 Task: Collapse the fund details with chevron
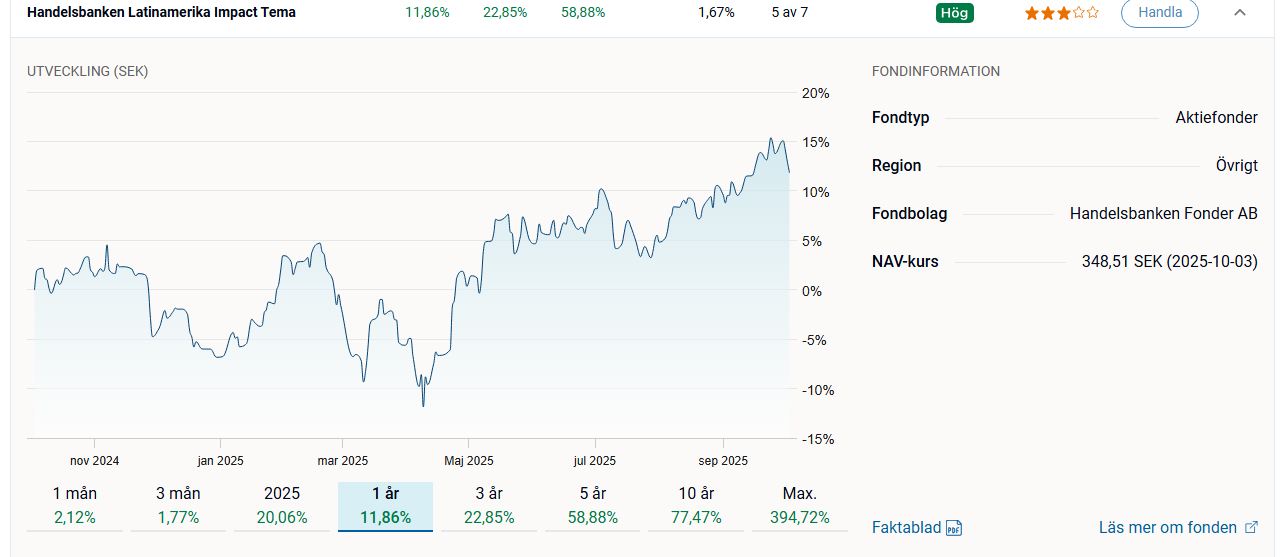(x=1240, y=13)
